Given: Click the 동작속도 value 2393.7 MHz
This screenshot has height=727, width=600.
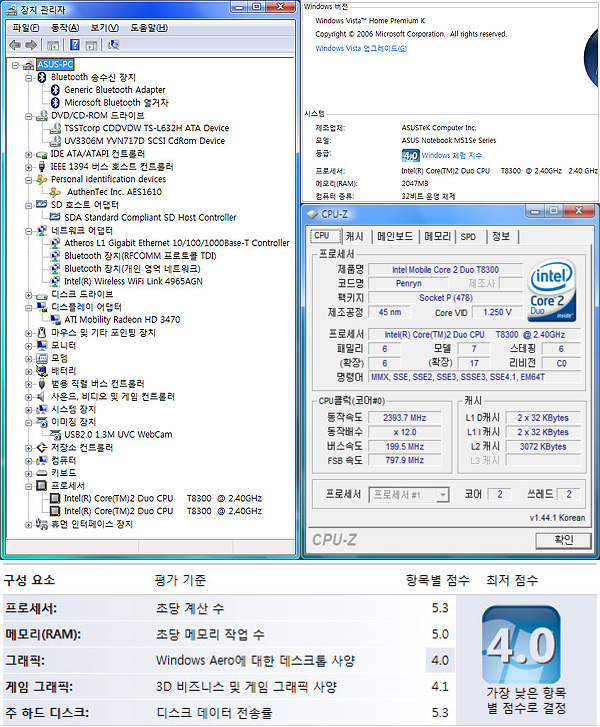Looking at the screenshot, I should click(404, 418).
